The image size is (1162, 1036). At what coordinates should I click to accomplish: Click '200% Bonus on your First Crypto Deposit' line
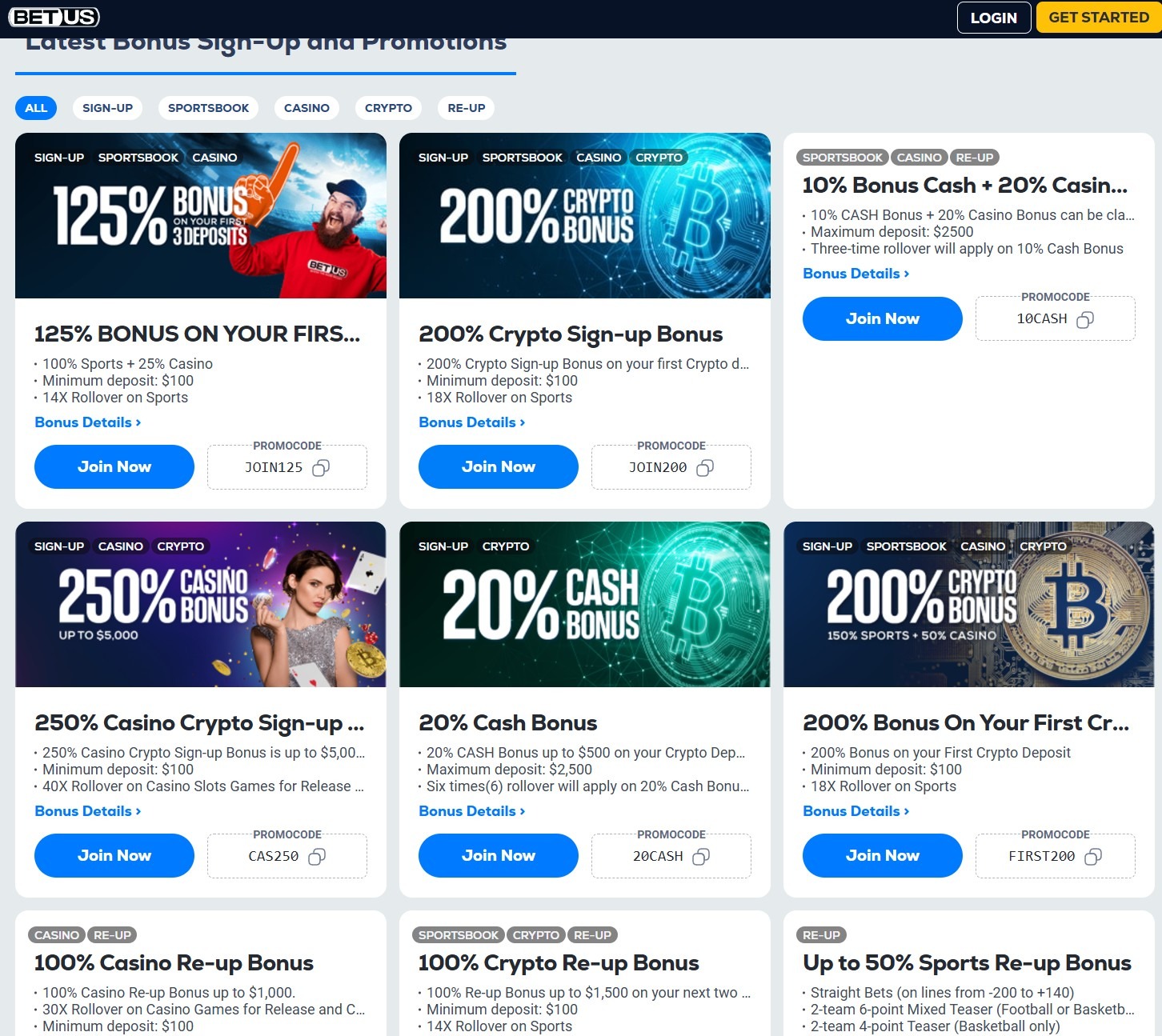(x=940, y=753)
